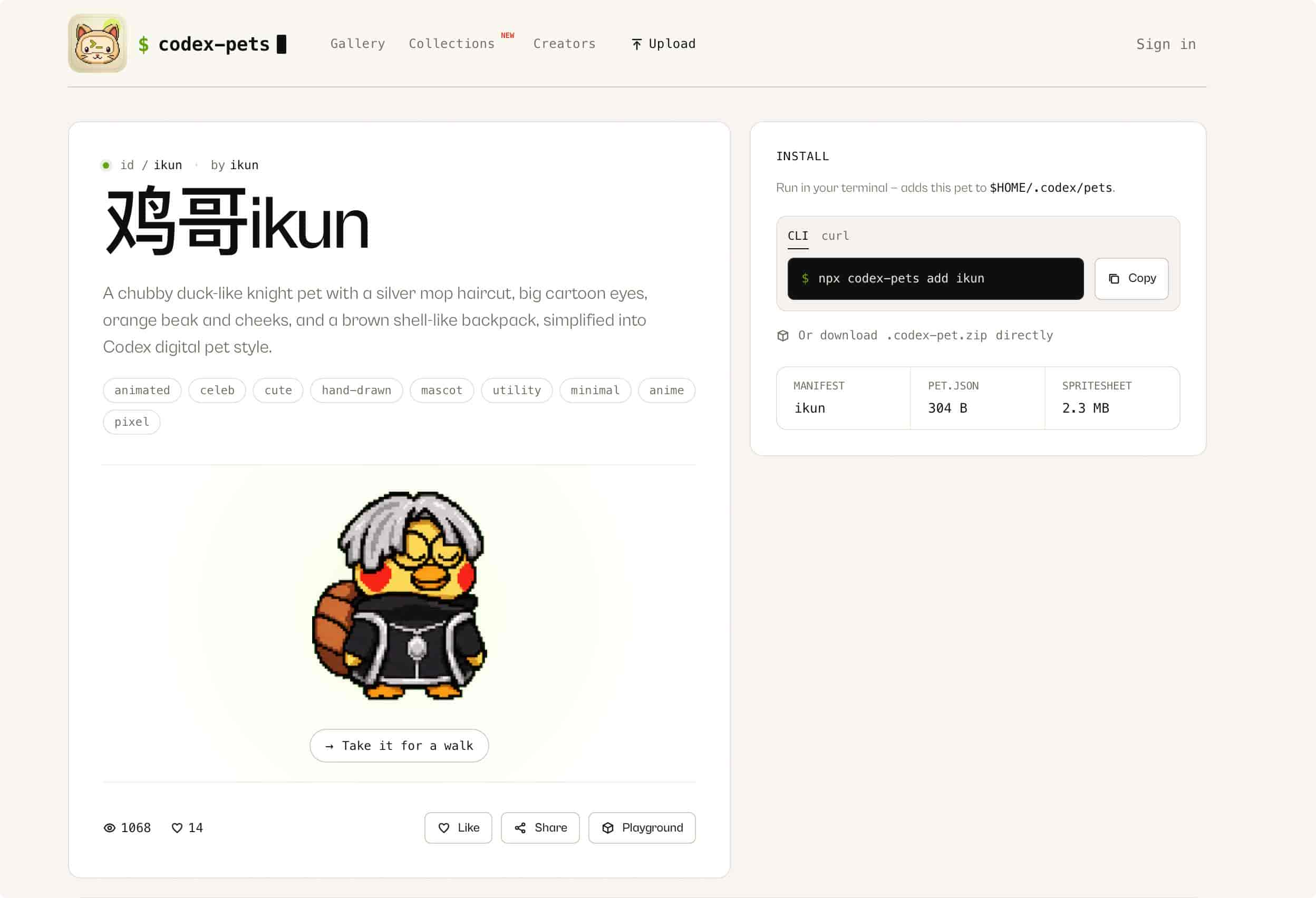The width and height of the screenshot is (1316, 898).
Task: Select the pixel tag chip
Action: point(131,422)
